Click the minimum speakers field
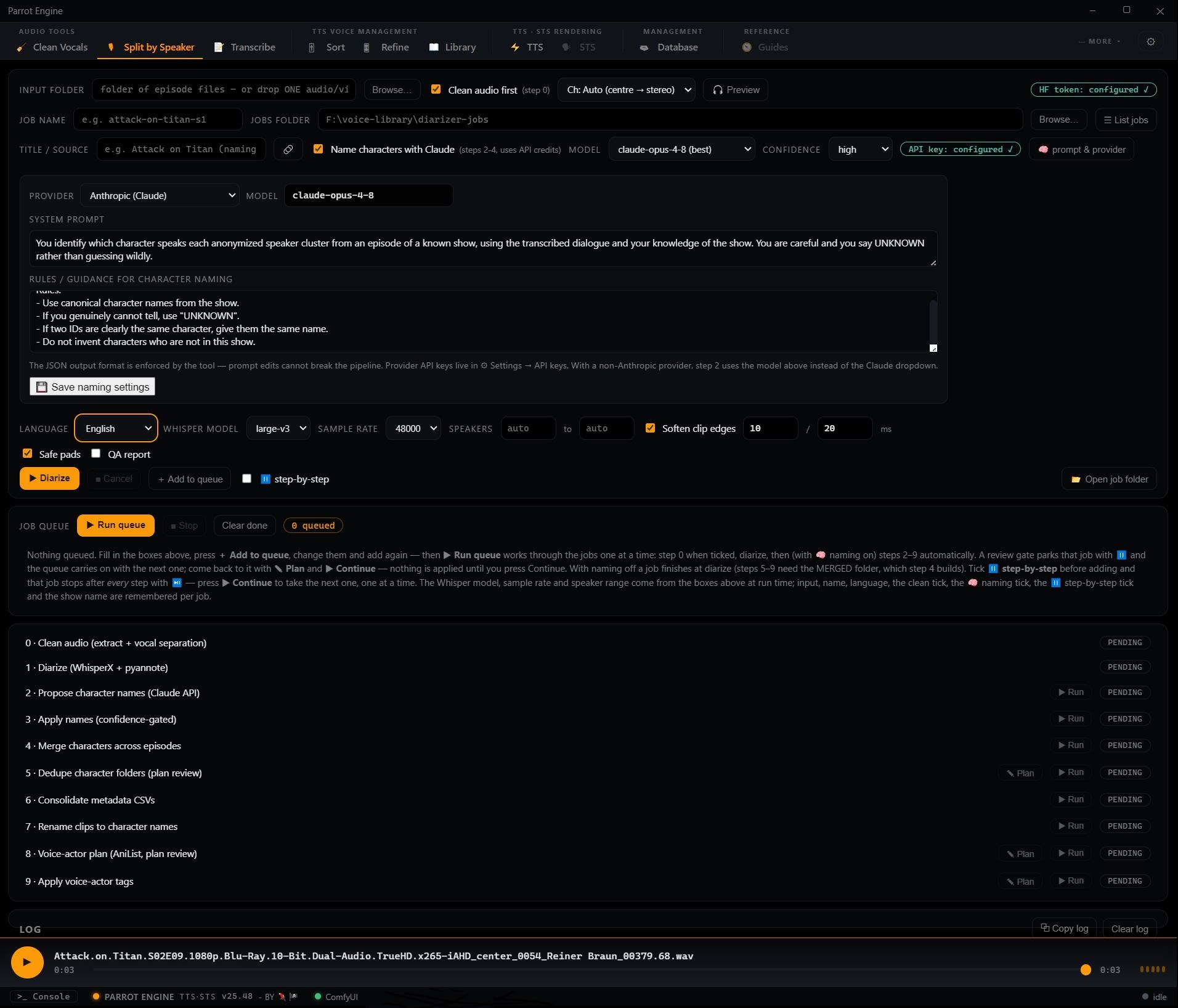The width and height of the screenshot is (1178, 1008). click(x=528, y=429)
